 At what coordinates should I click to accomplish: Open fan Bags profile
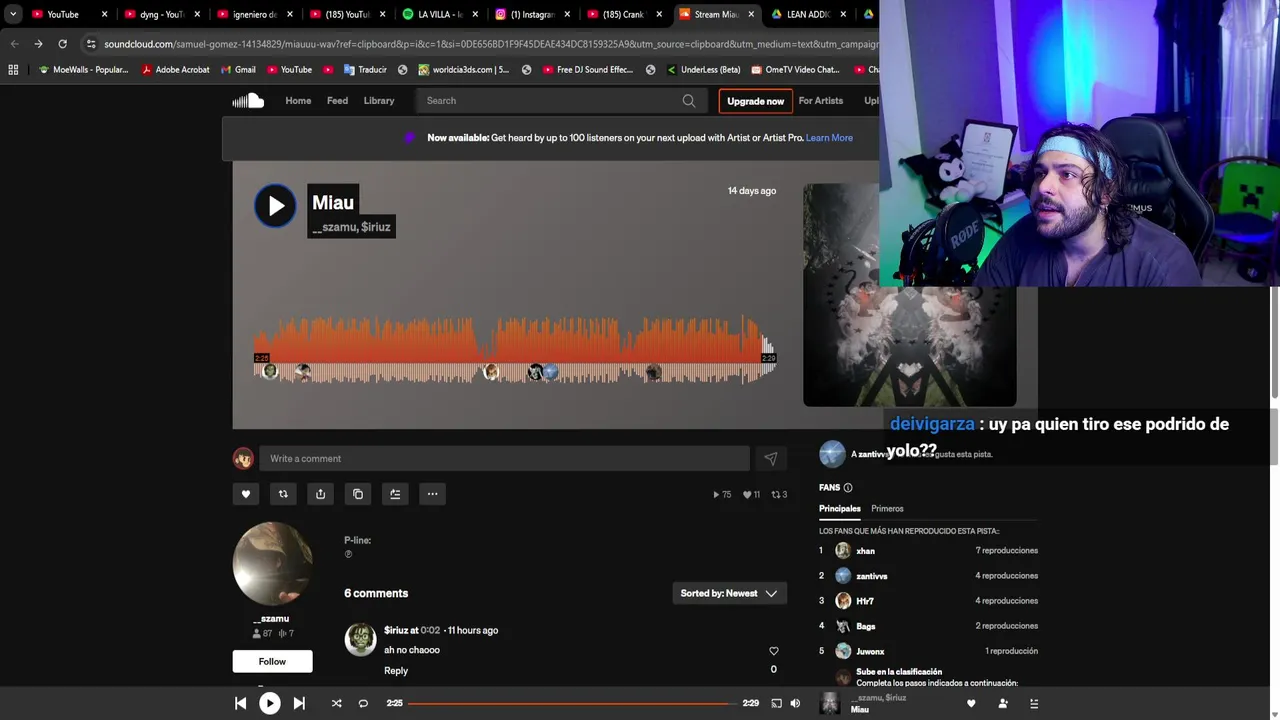(865, 626)
